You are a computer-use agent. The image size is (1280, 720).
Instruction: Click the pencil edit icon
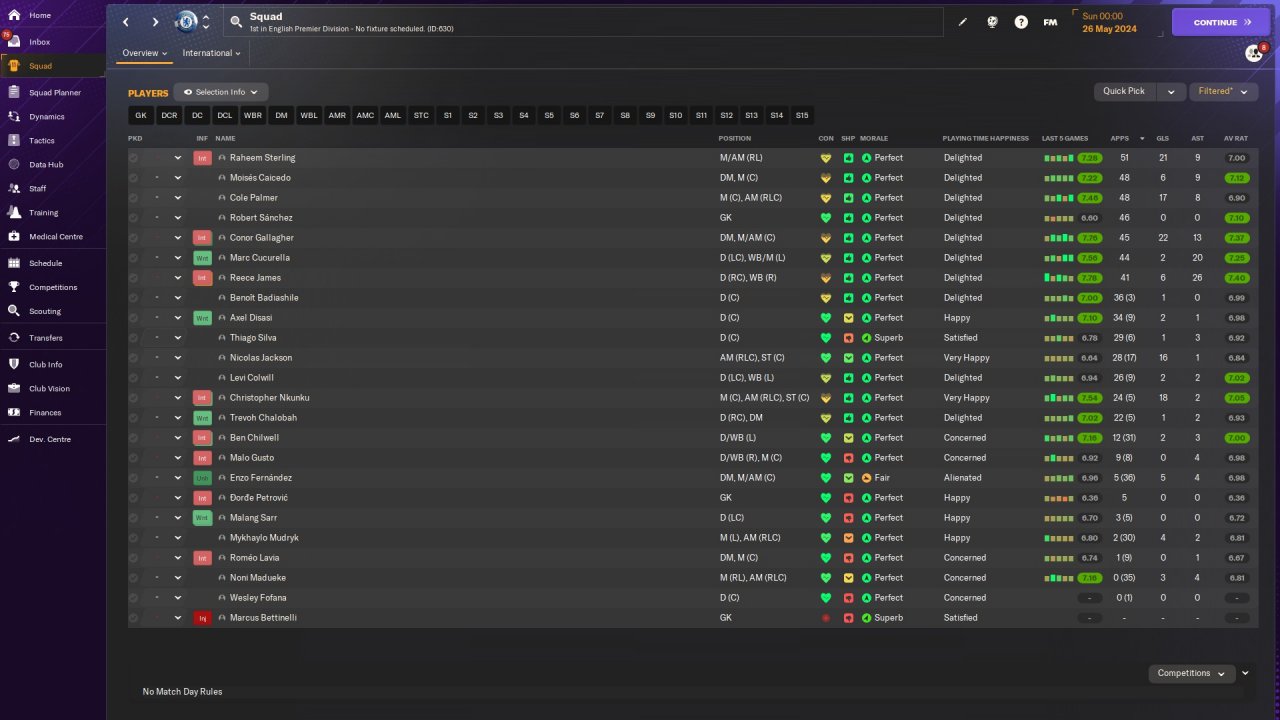pyautogui.click(x=963, y=22)
